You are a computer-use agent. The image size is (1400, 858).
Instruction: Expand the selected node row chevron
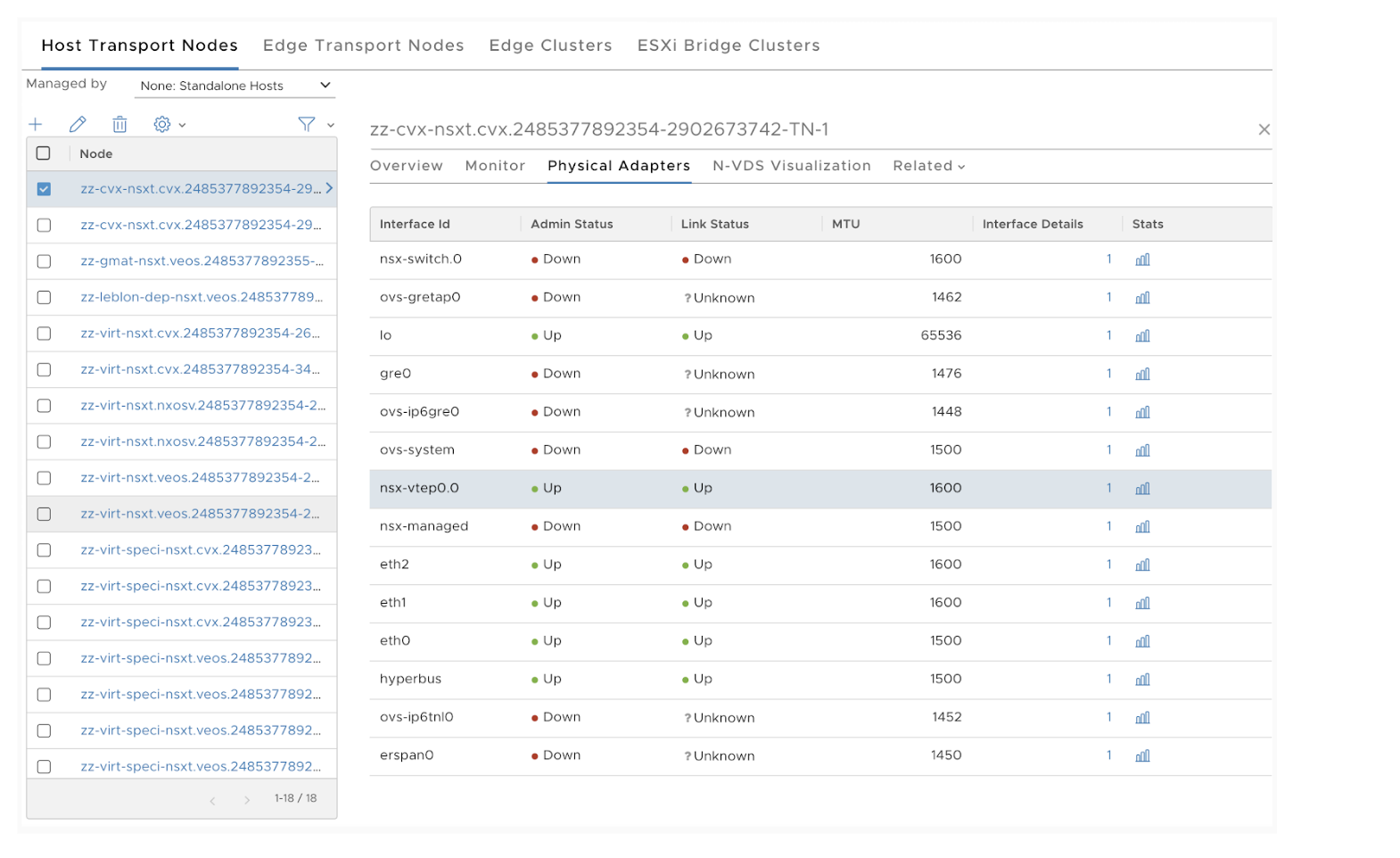(x=329, y=188)
